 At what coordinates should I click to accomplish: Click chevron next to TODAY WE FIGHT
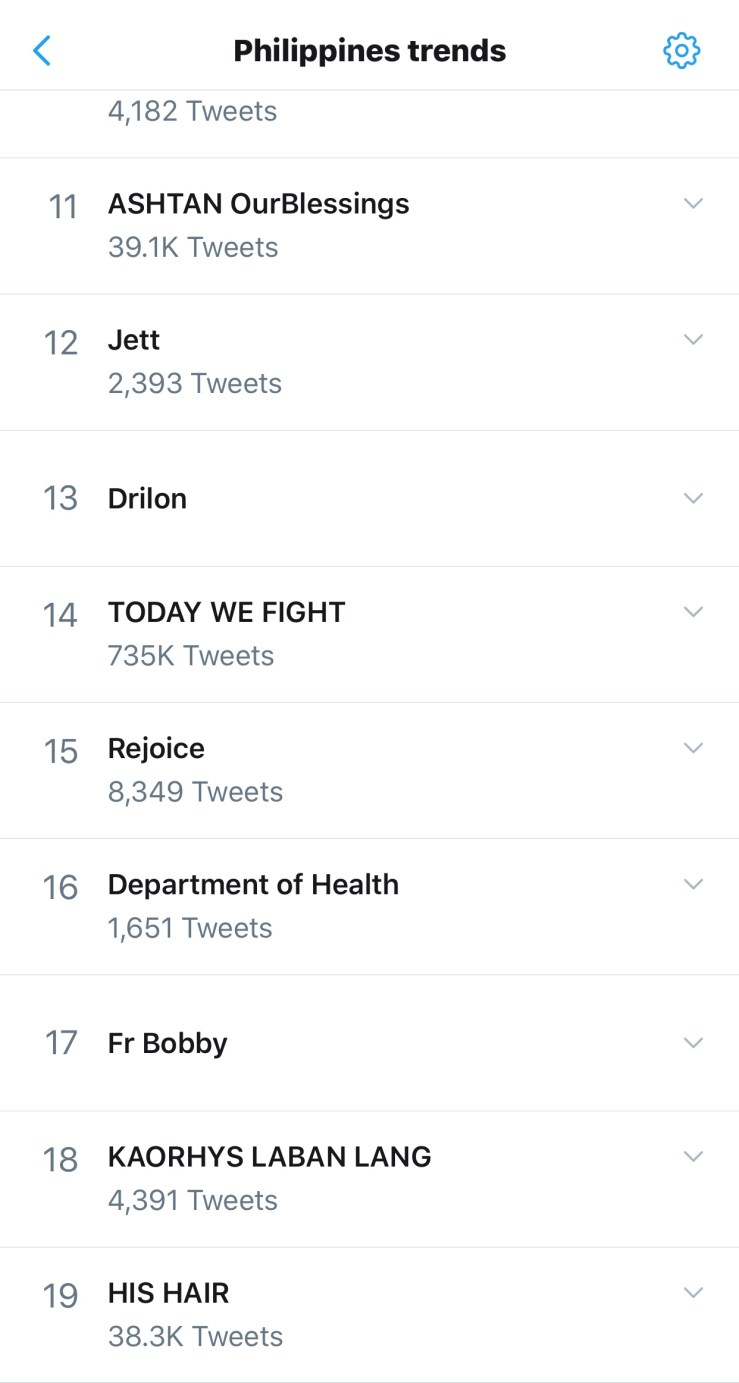pos(693,611)
